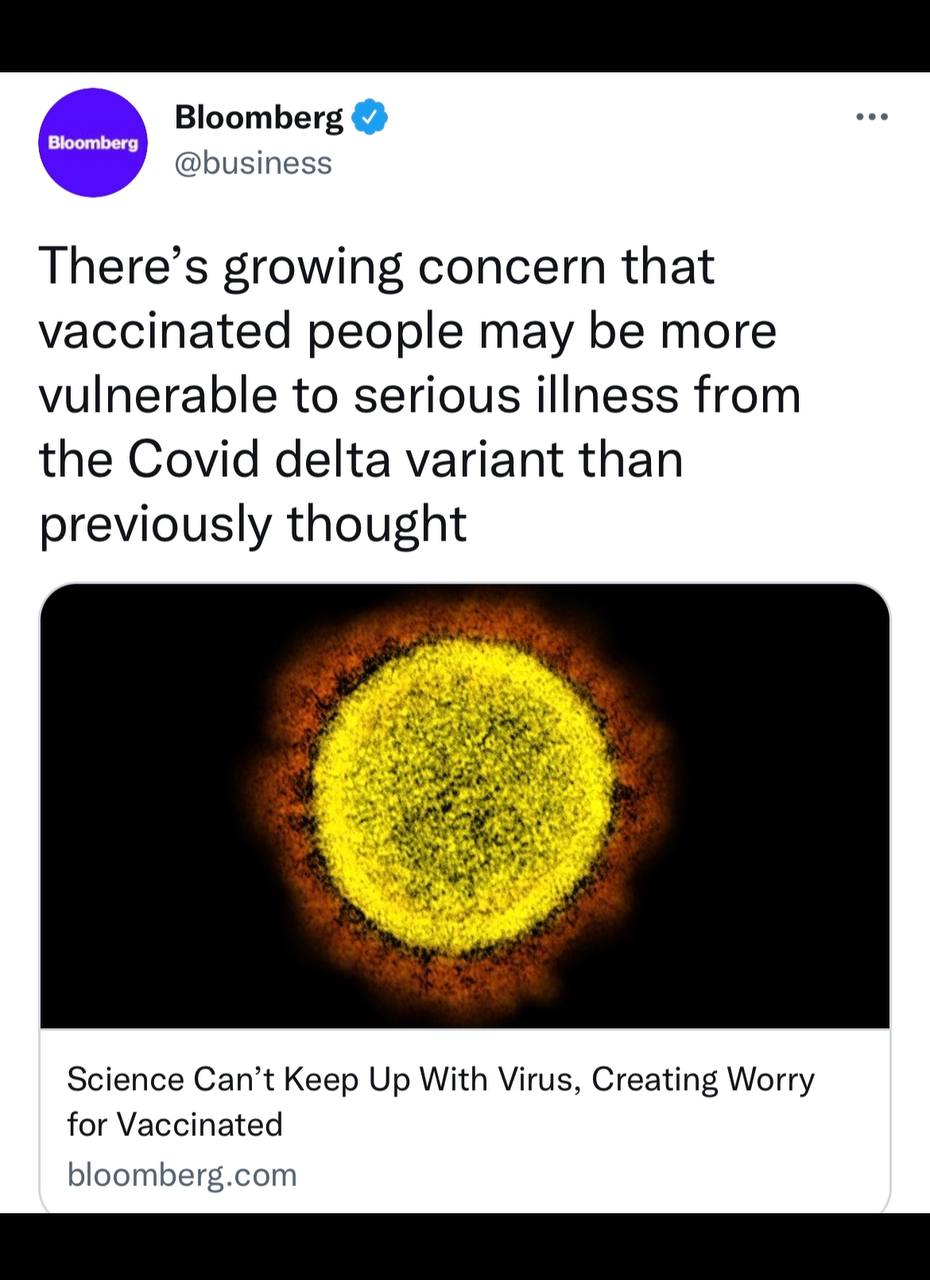Viewport: 930px width, 1280px height.
Task: Open the purple Bloomberg profile avatar
Action: point(93,142)
